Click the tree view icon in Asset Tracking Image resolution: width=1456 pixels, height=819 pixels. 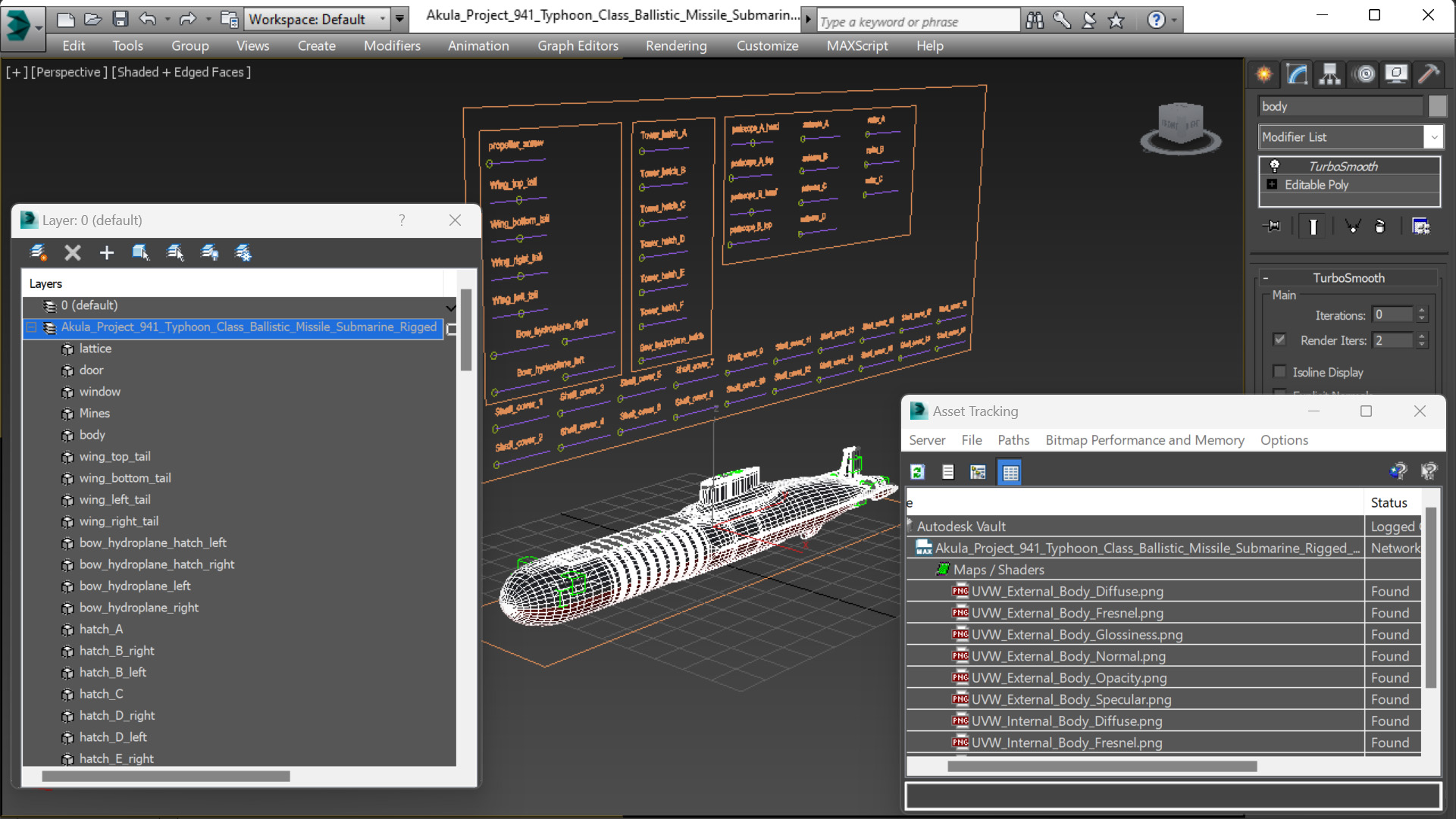click(x=978, y=472)
